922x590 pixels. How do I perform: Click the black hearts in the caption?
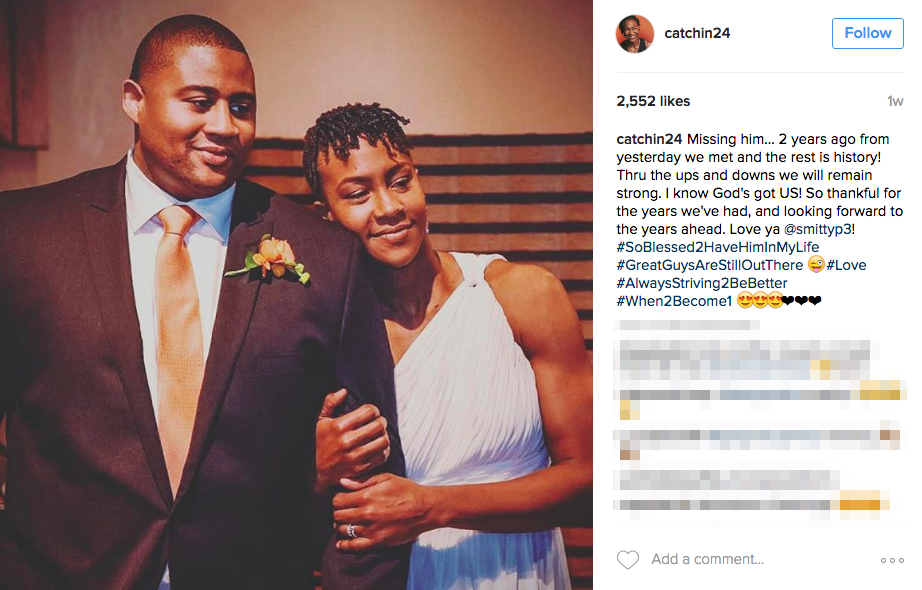(801, 301)
